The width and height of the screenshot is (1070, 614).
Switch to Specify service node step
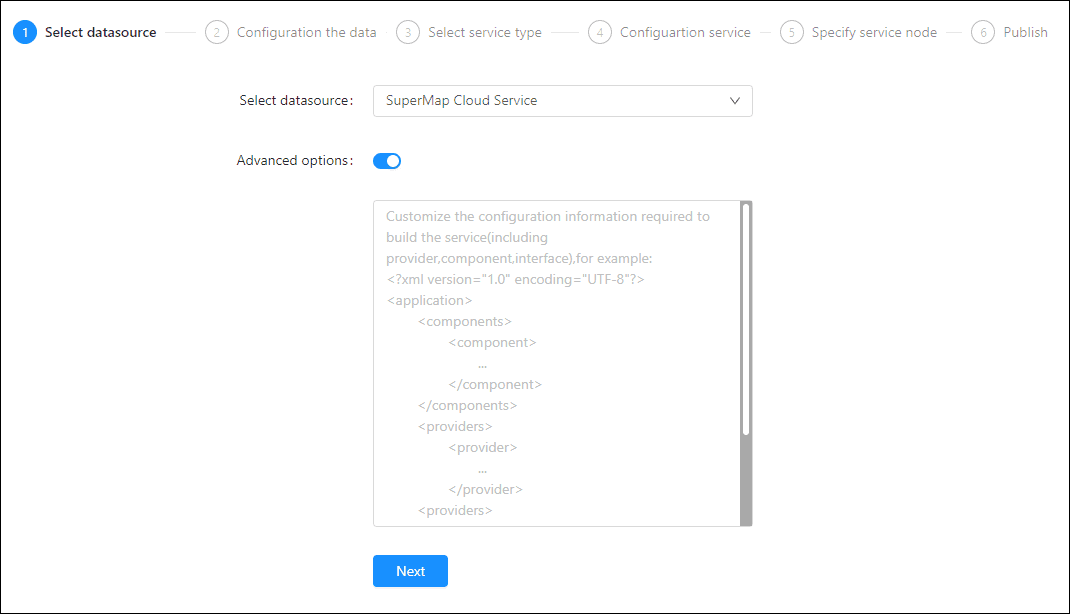point(874,32)
